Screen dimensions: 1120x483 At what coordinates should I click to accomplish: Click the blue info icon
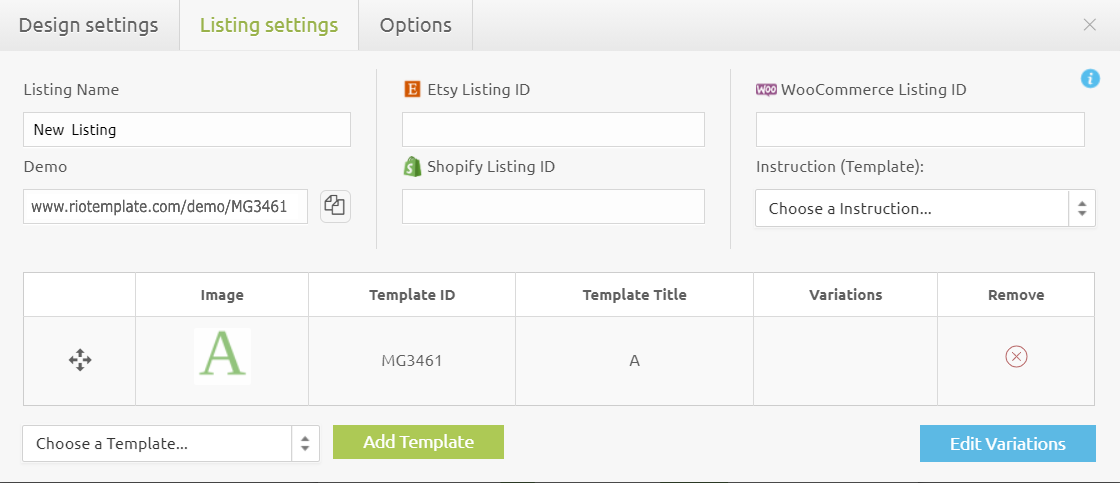click(x=1090, y=79)
